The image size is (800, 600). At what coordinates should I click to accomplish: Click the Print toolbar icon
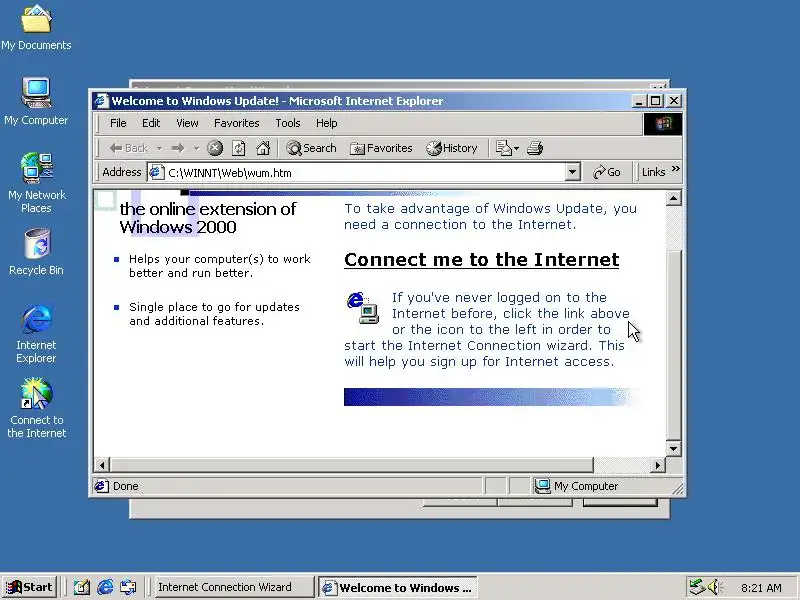[x=535, y=148]
